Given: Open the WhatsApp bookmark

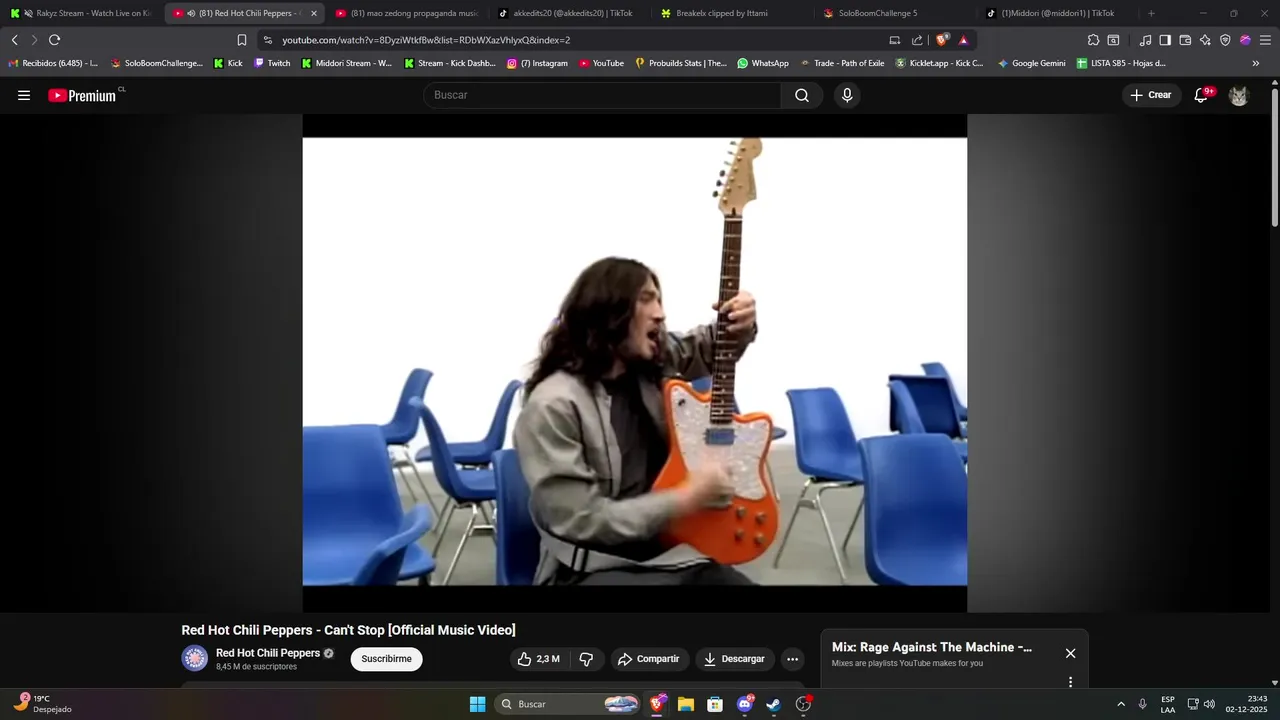Looking at the screenshot, I should [763, 63].
